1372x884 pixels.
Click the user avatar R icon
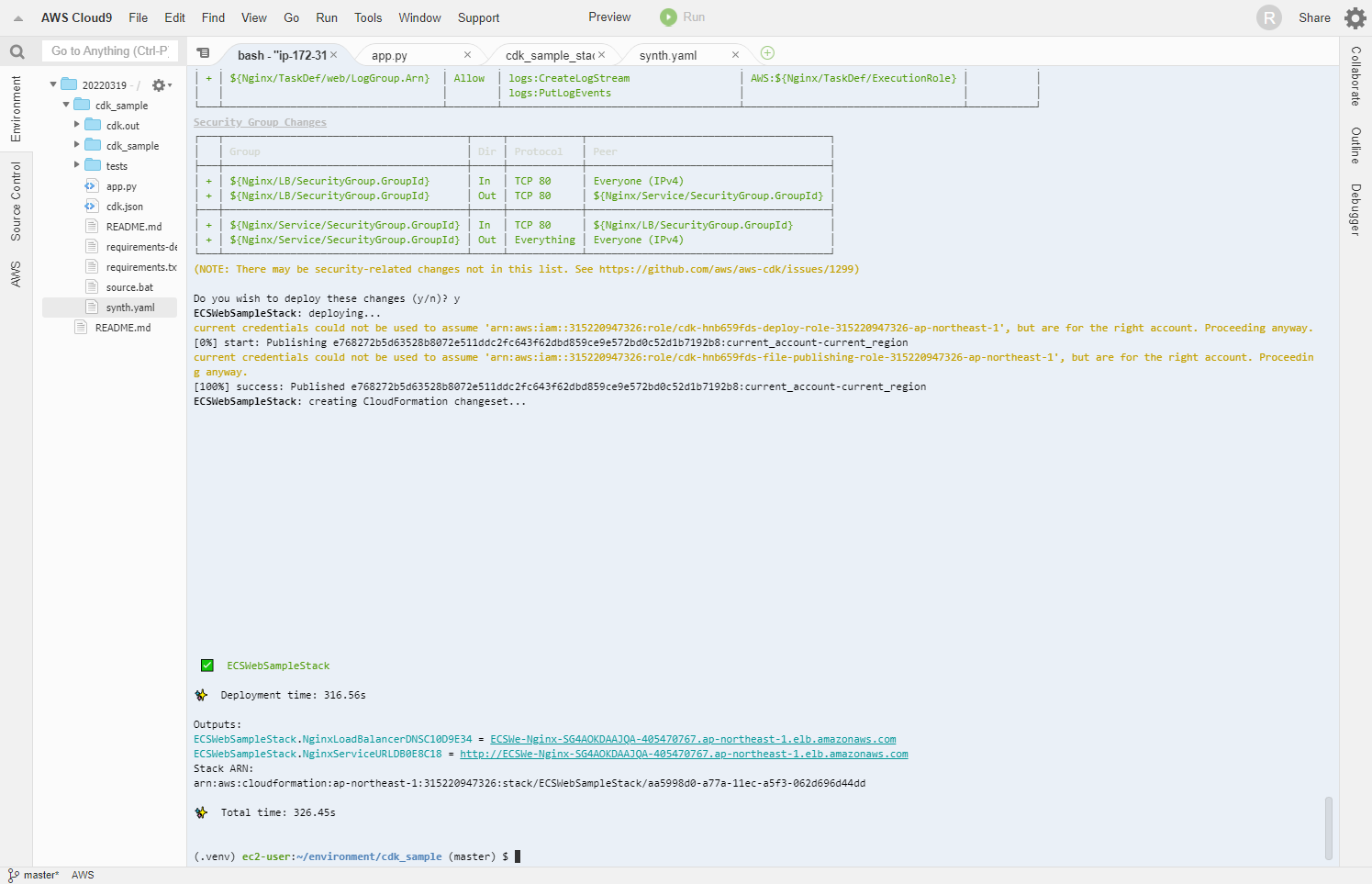click(x=1269, y=17)
